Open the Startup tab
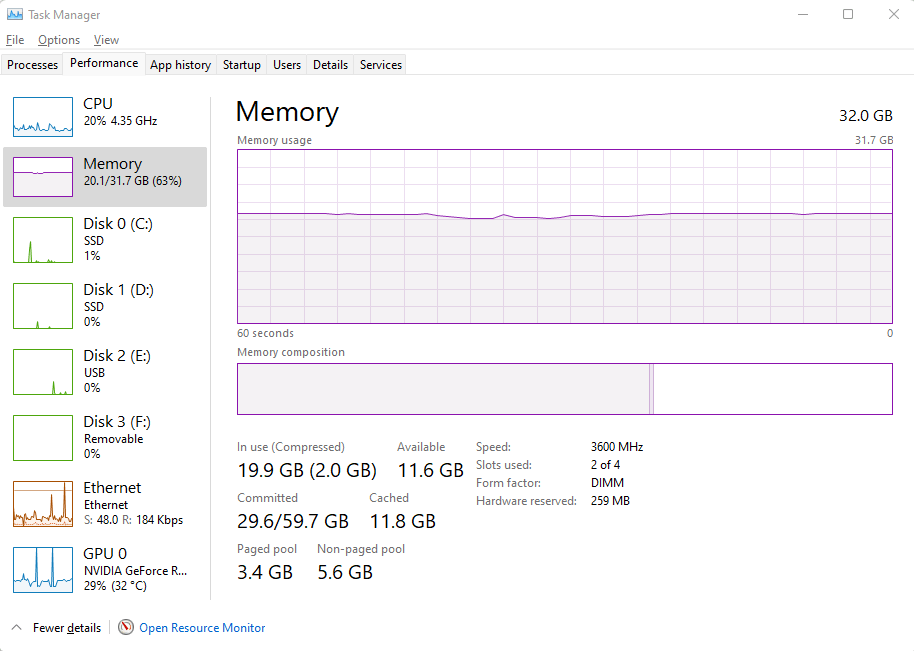The image size is (914, 651). 241,64
